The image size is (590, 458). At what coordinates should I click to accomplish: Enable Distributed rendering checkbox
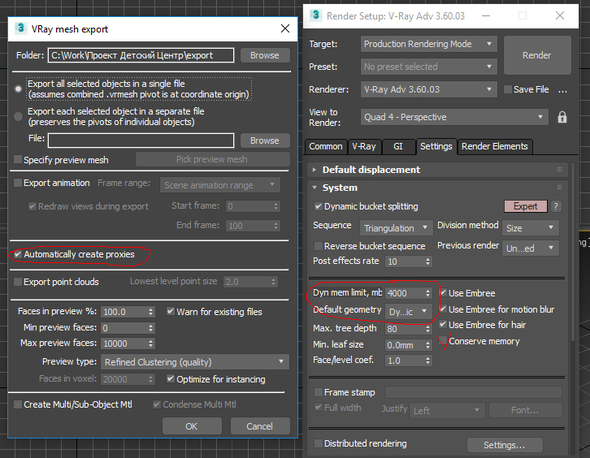pos(318,444)
